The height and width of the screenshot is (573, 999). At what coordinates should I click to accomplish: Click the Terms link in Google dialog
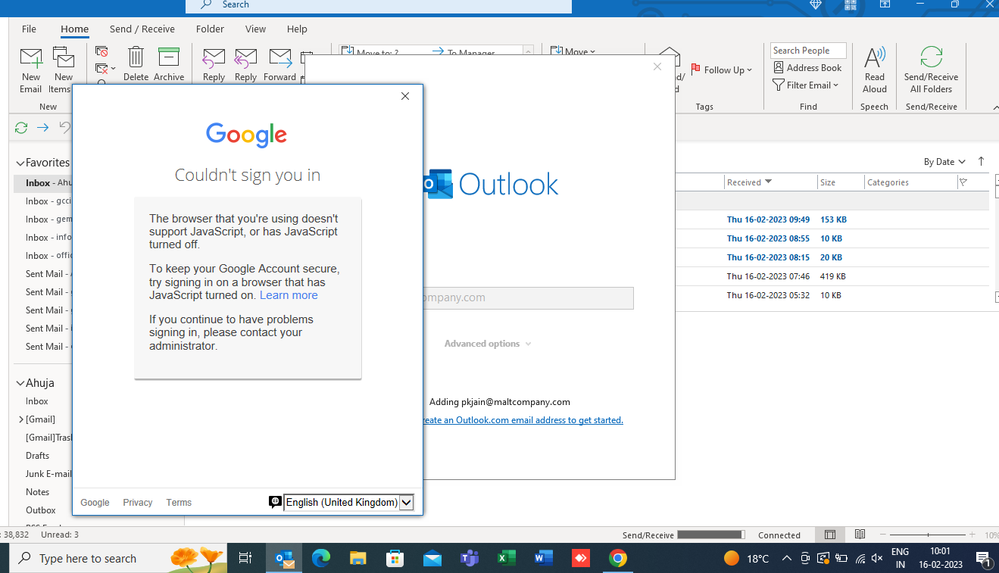(179, 502)
